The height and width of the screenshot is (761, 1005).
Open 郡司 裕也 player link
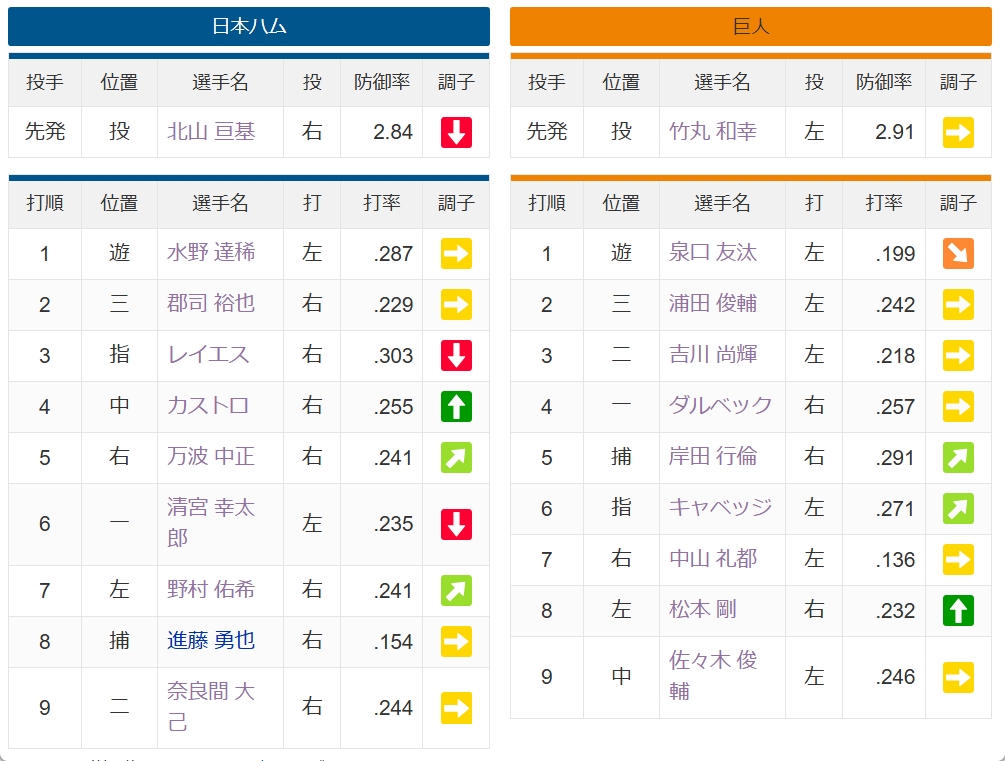pos(211,304)
